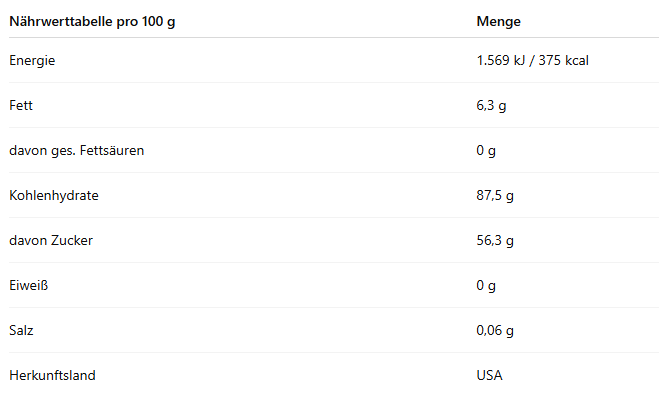
Task: Click the 6,3 g fat amount
Action: tap(494, 105)
